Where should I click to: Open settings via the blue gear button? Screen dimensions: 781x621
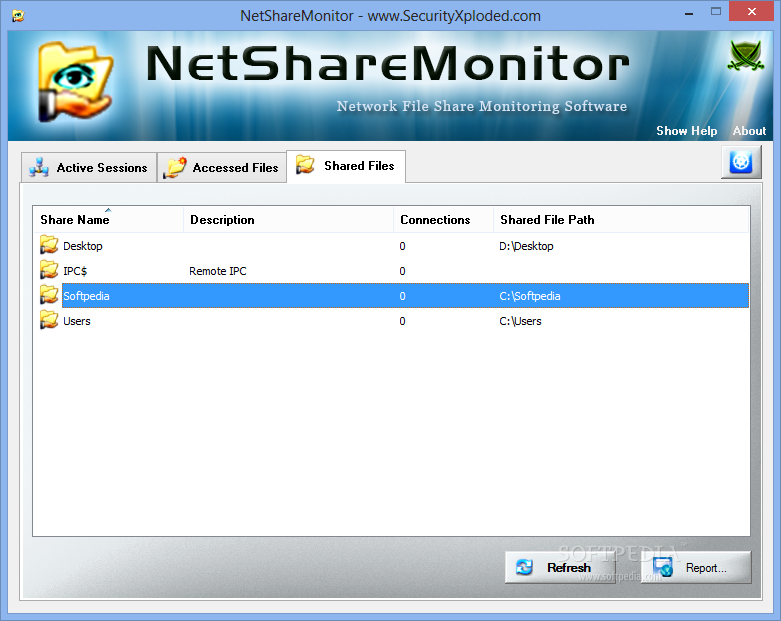click(741, 162)
